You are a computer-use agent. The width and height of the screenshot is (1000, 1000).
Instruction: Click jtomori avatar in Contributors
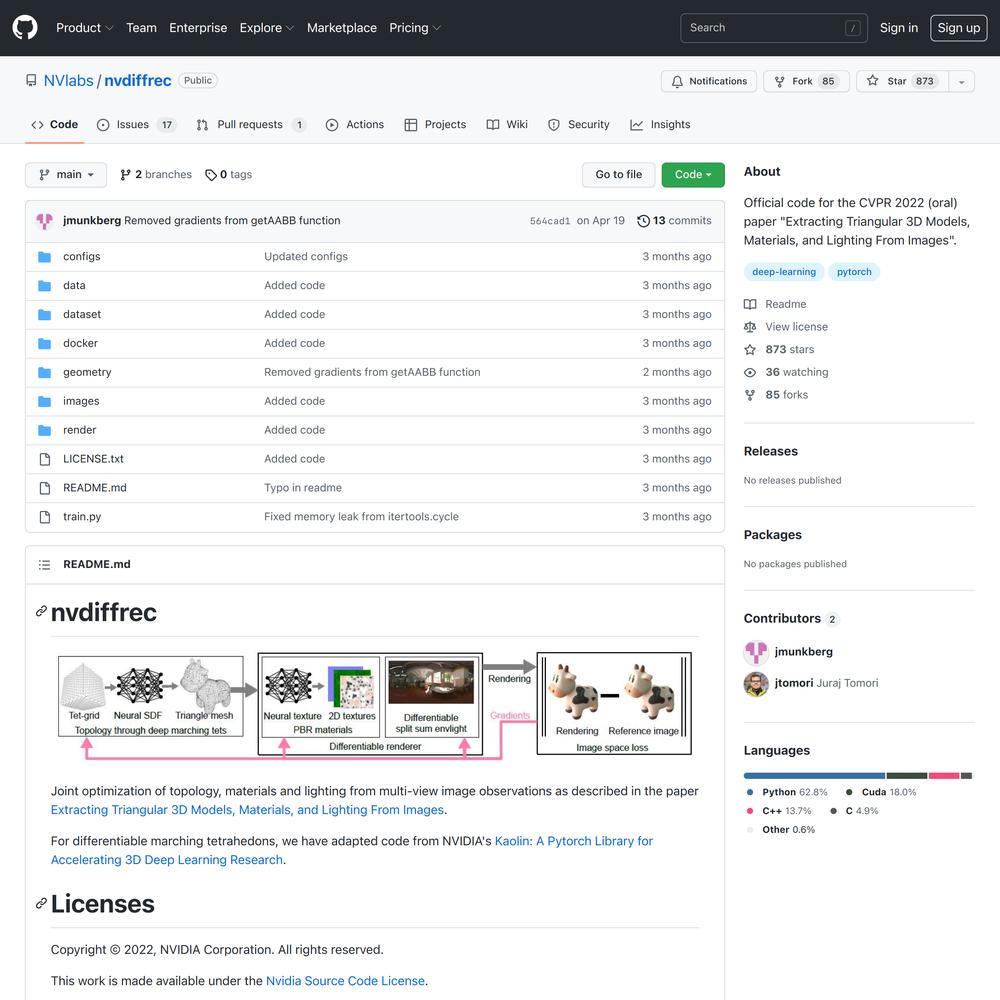[x=756, y=684]
